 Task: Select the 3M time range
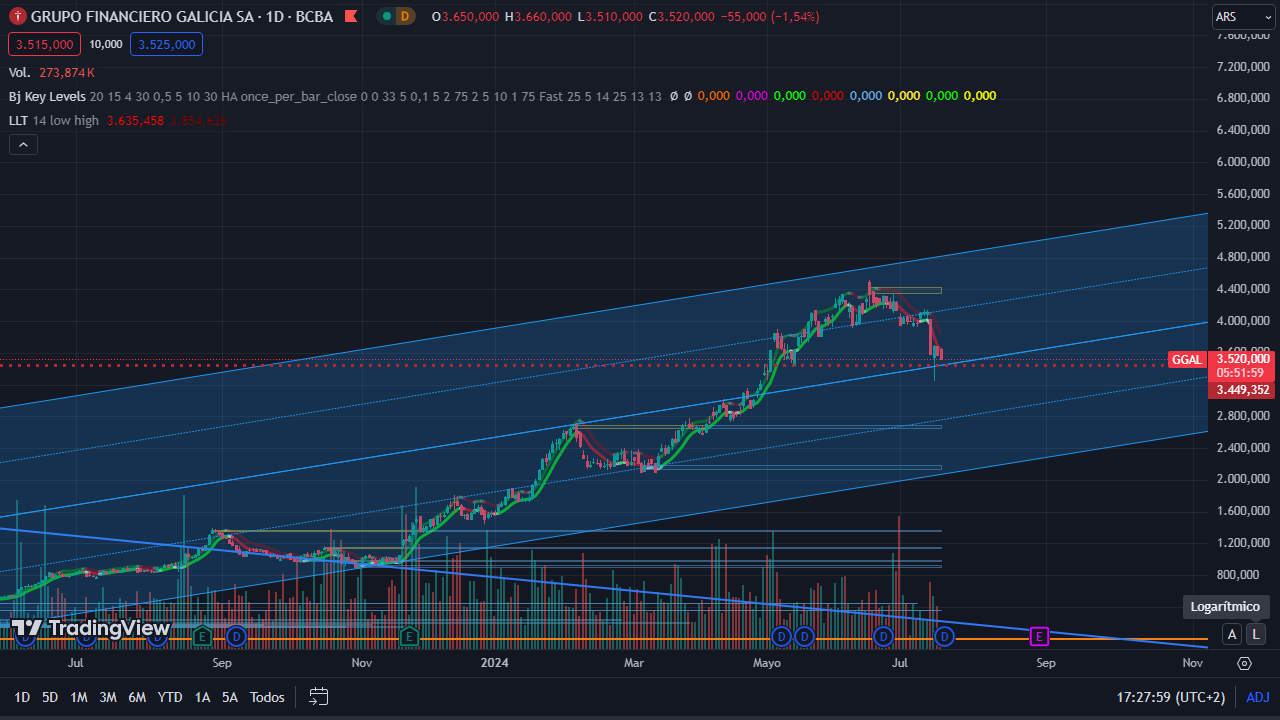[x=108, y=697]
